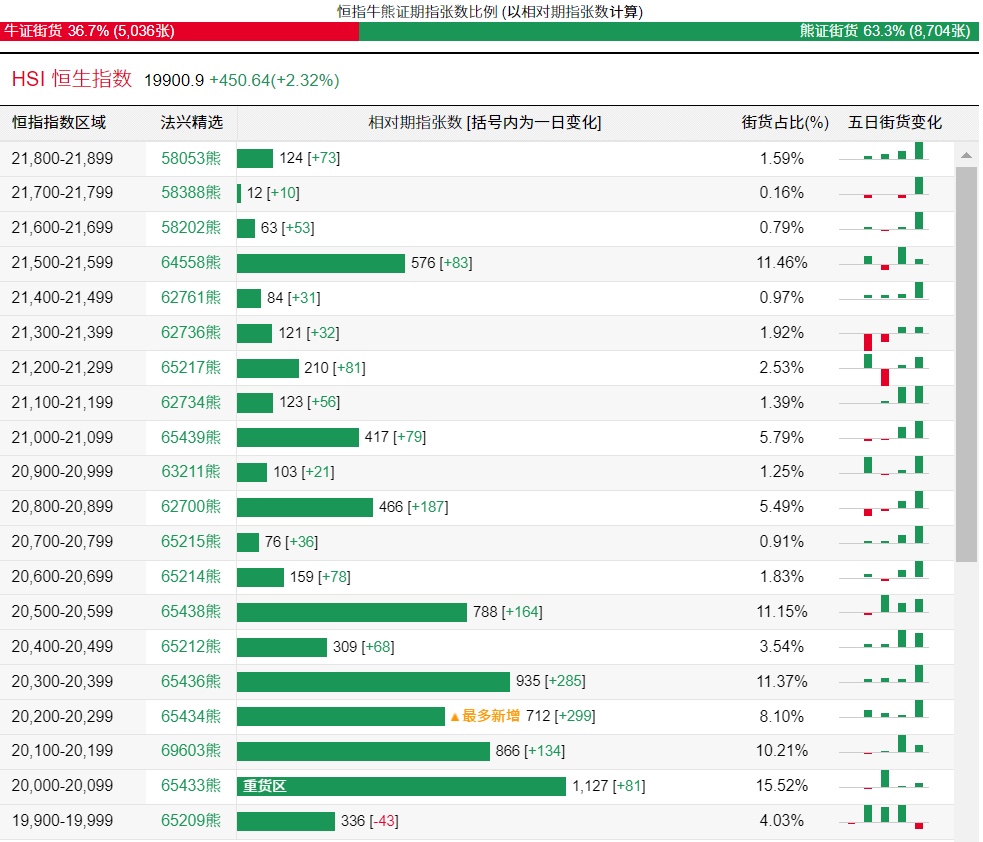Image resolution: width=983 pixels, height=842 pixels.
Task: Open the 69603熊 warrant link
Action: click(191, 750)
